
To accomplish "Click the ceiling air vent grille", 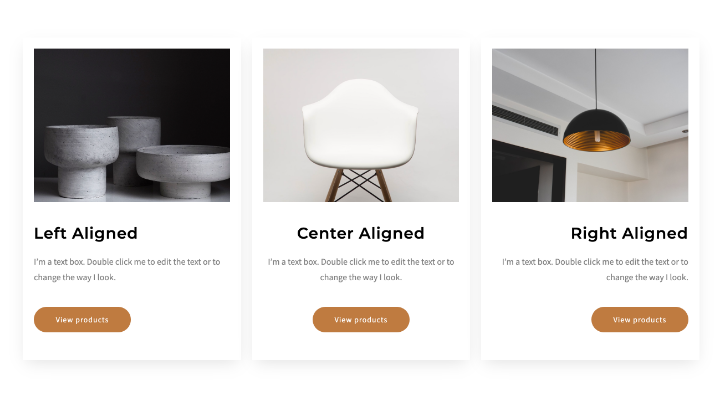I will click(525, 120).
